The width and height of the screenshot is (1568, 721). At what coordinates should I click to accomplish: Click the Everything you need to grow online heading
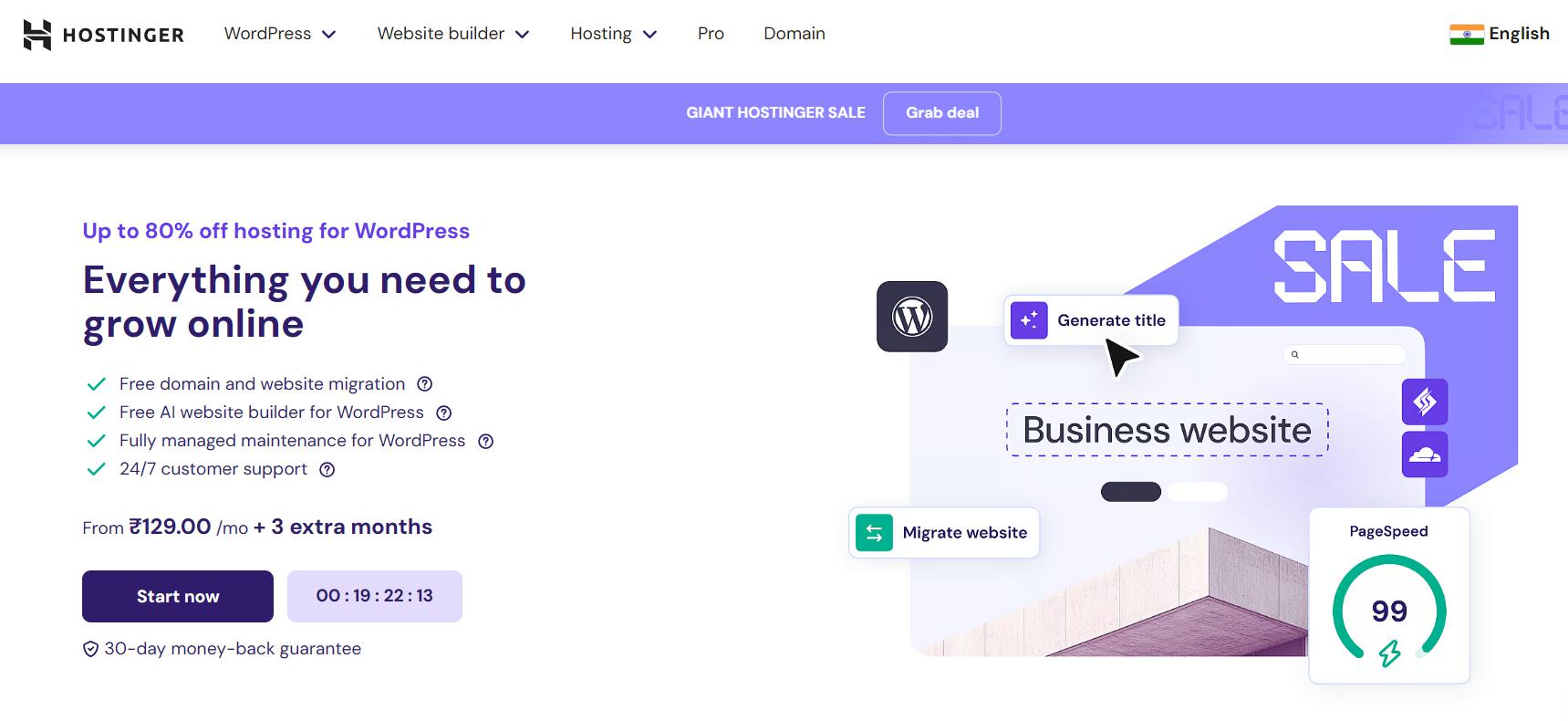tap(304, 302)
